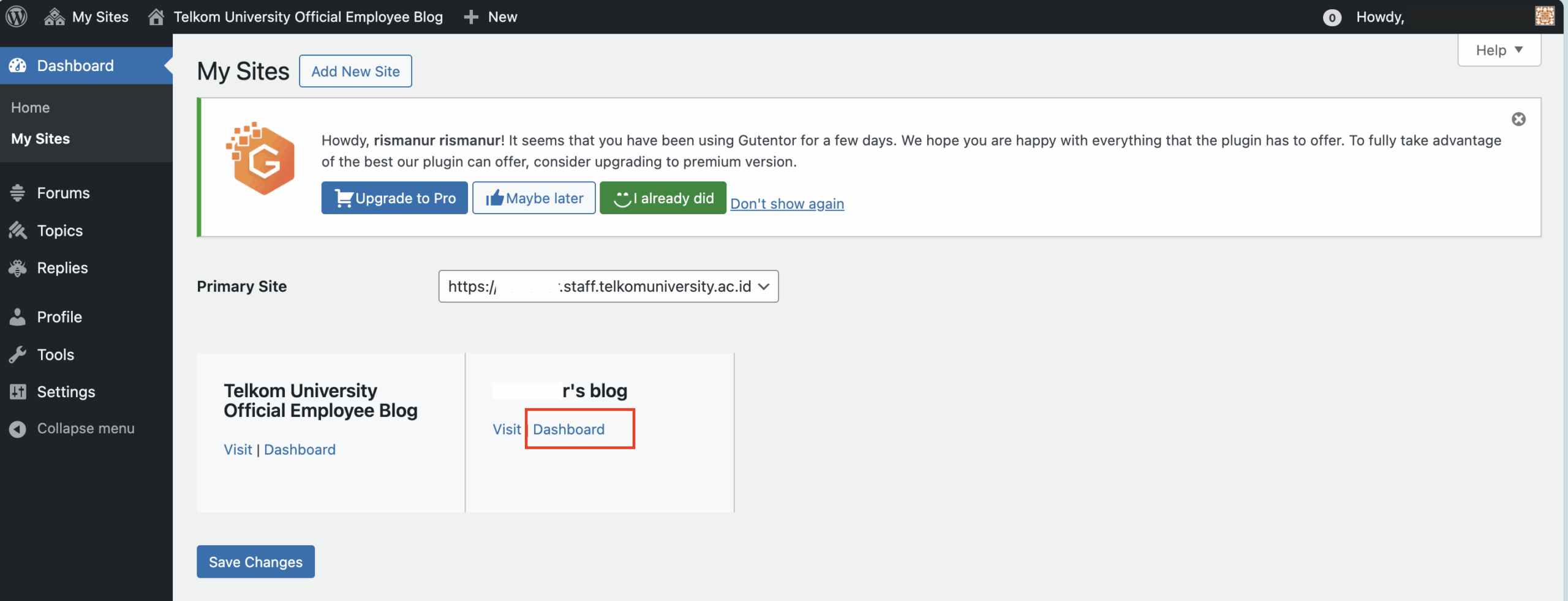1568x601 pixels.
Task: Expand the Help dropdown tab
Action: [1499, 50]
